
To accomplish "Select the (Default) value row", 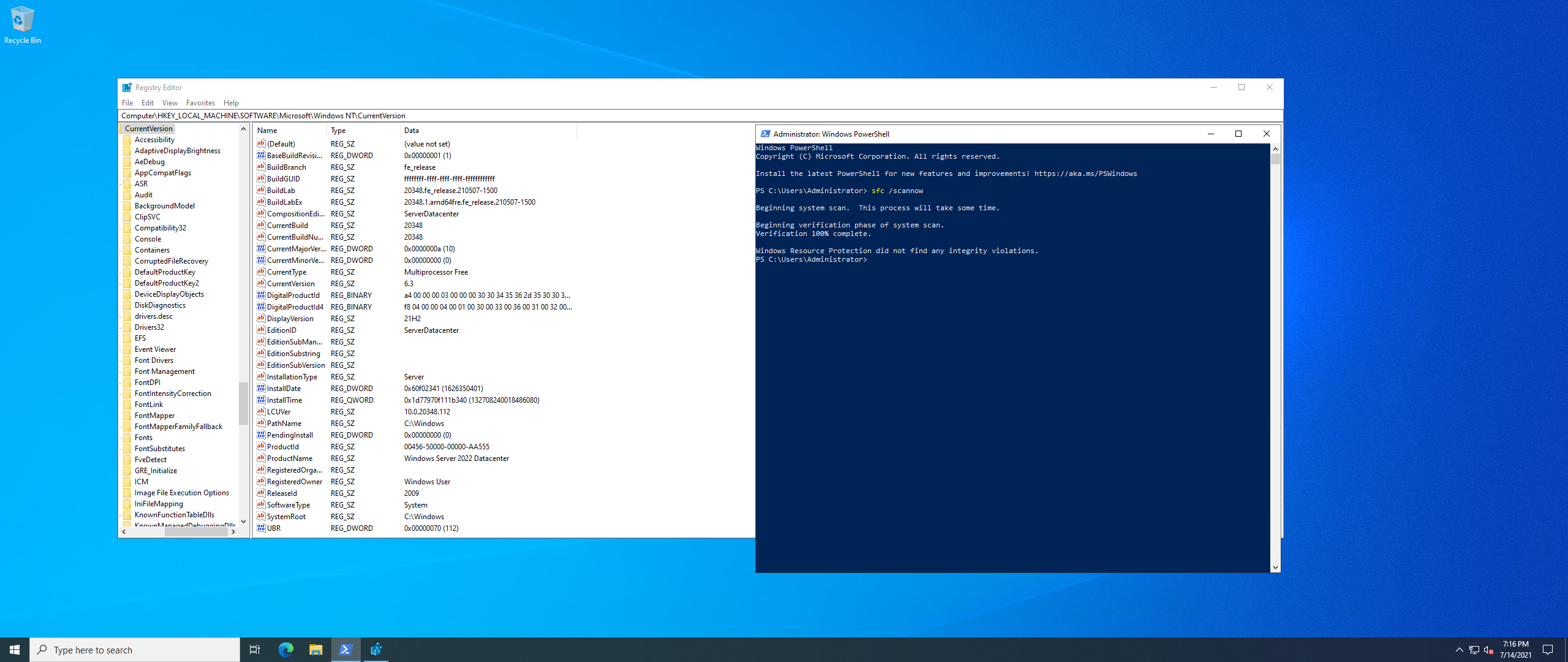I will click(x=415, y=144).
